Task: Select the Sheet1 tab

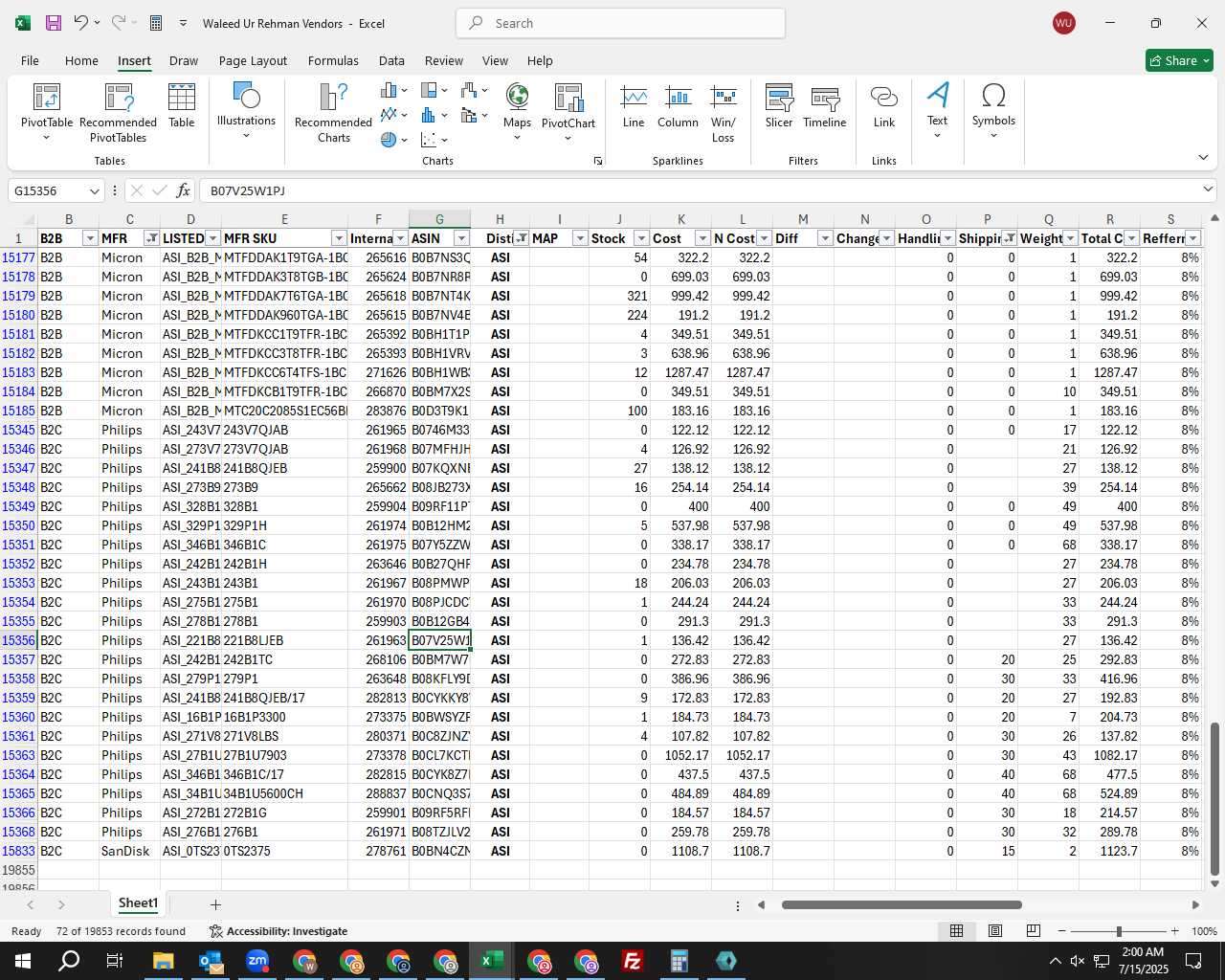Action: point(138,903)
